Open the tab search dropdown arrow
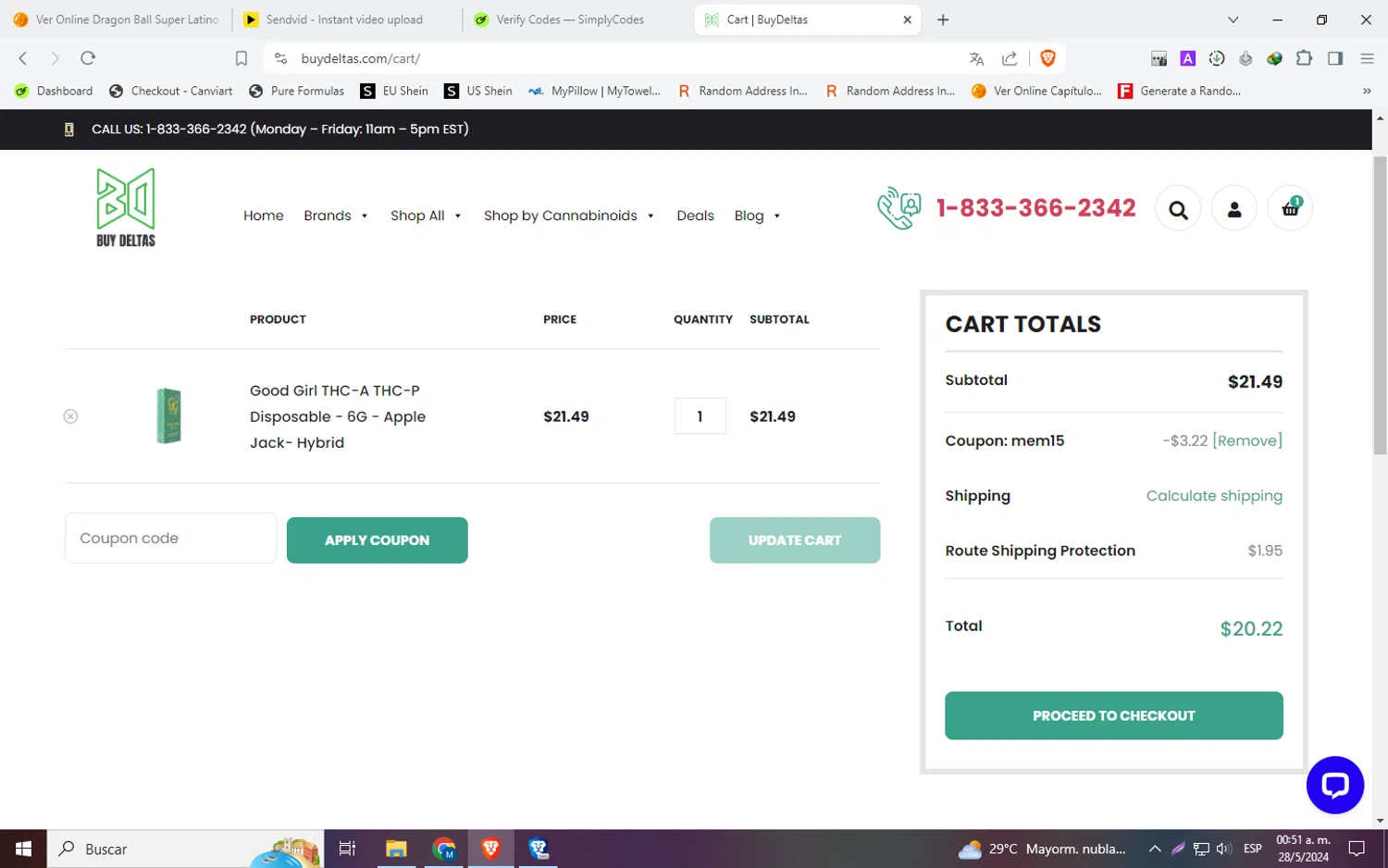1388x868 pixels. tap(1233, 19)
